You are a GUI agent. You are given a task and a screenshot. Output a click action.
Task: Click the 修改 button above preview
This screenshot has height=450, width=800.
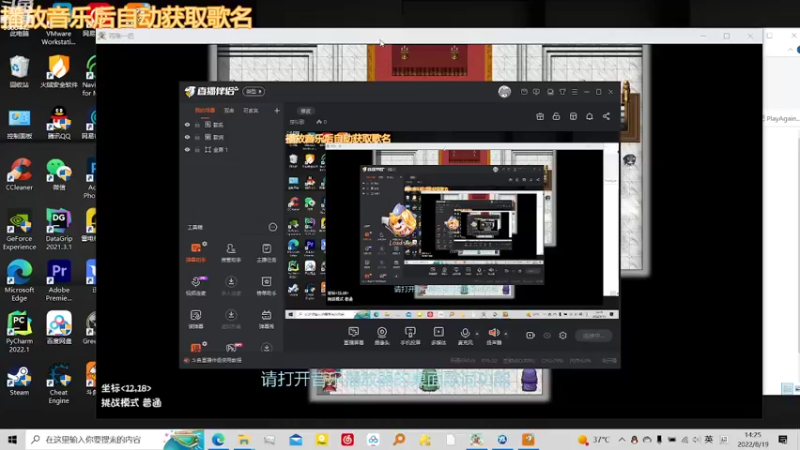[305, 111]
